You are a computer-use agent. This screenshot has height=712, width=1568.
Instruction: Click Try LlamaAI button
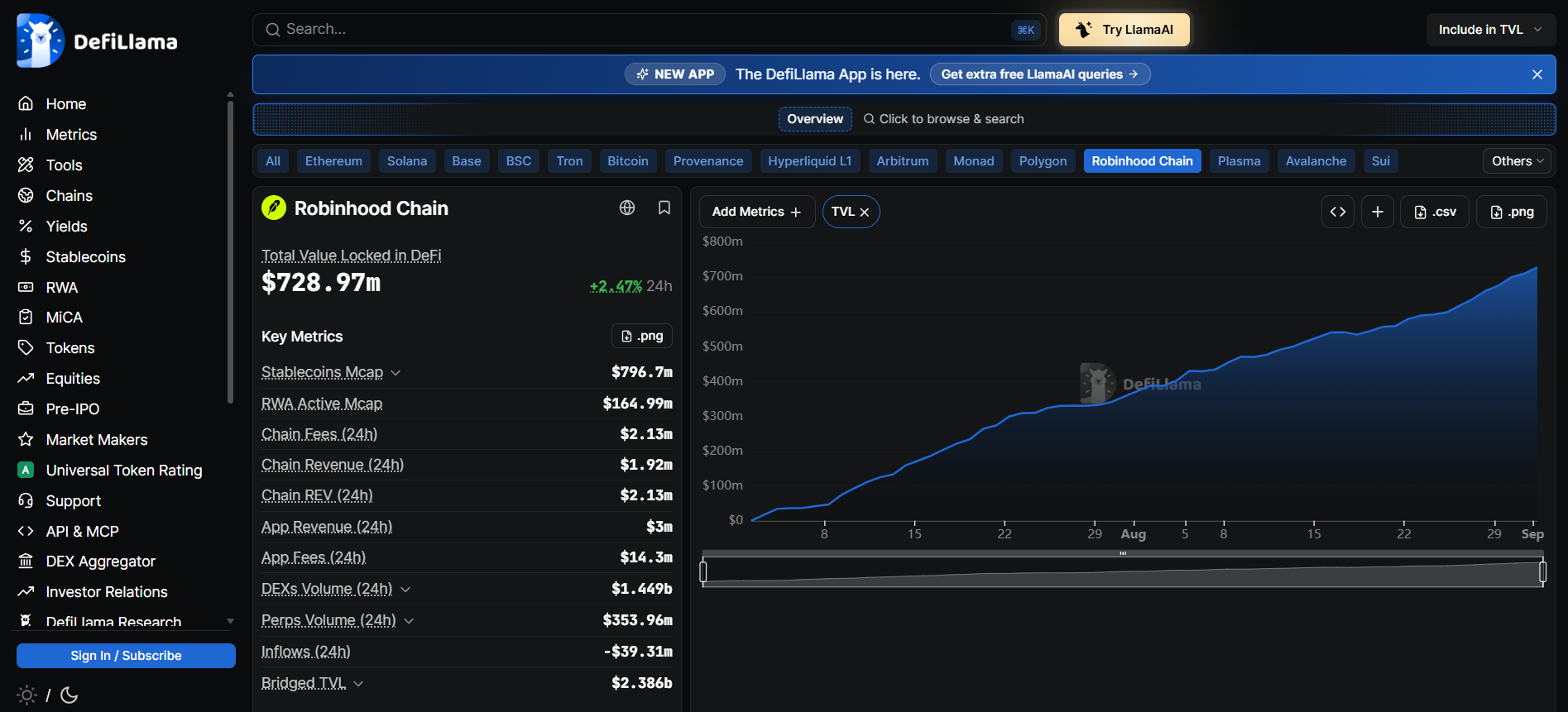pyautogui.click(x=1124, y=30)
